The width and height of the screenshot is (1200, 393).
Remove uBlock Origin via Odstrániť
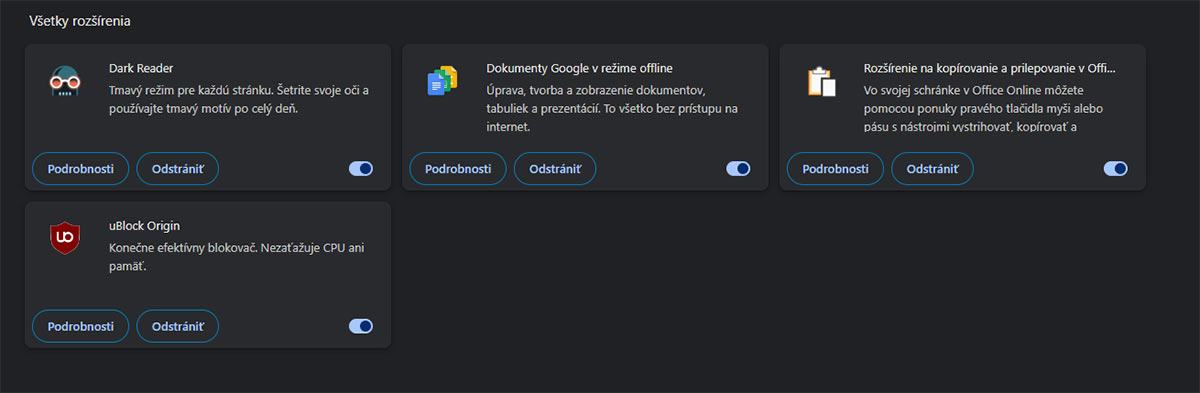[178, 326]
